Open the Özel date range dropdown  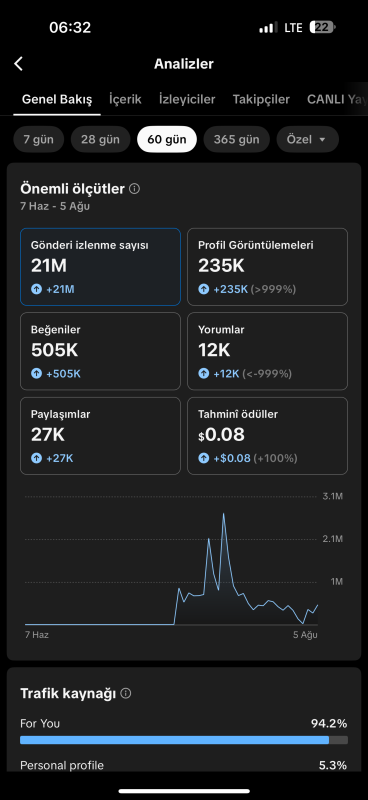pyautogui.click(x=307, y=139)
